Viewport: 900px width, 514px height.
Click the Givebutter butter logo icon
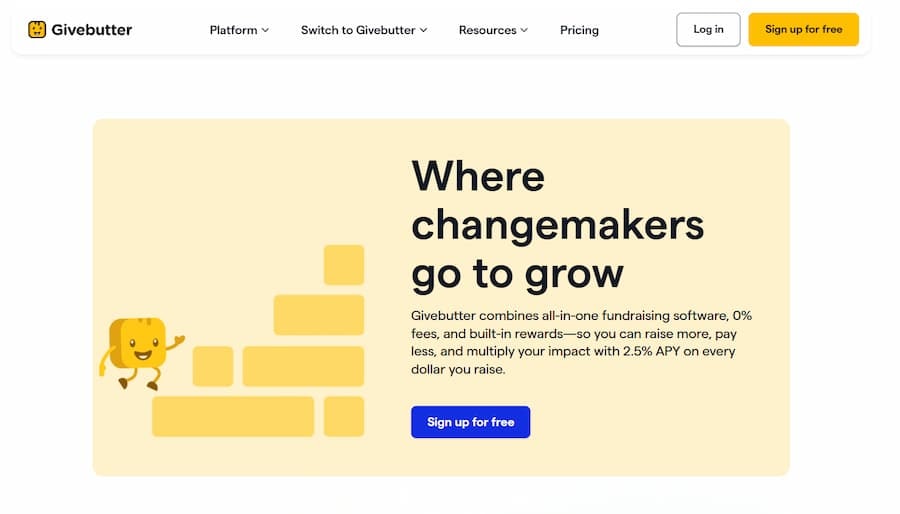(x=37, y=30)
